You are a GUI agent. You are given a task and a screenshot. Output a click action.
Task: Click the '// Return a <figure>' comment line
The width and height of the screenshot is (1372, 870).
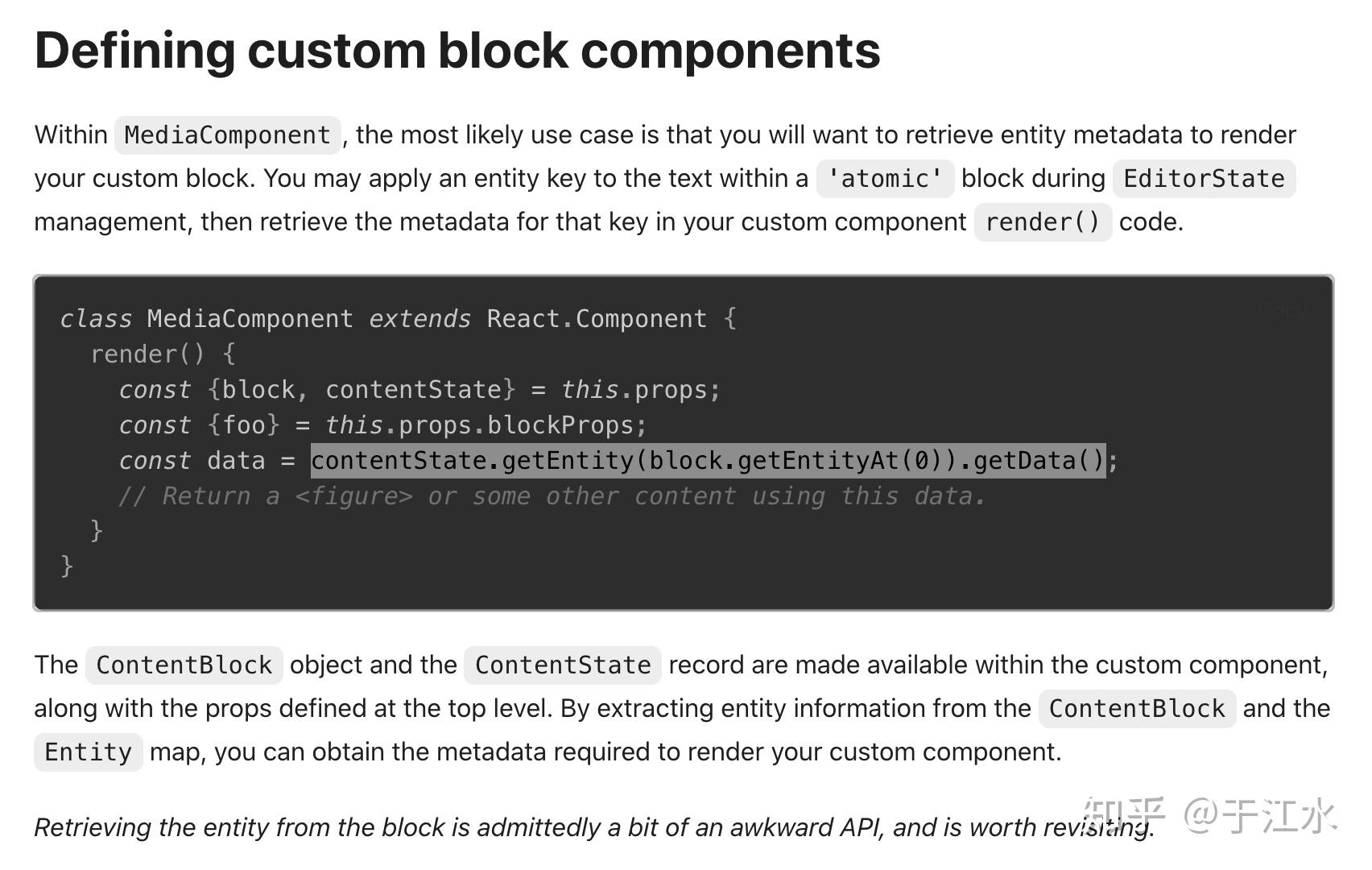(552, 496)
